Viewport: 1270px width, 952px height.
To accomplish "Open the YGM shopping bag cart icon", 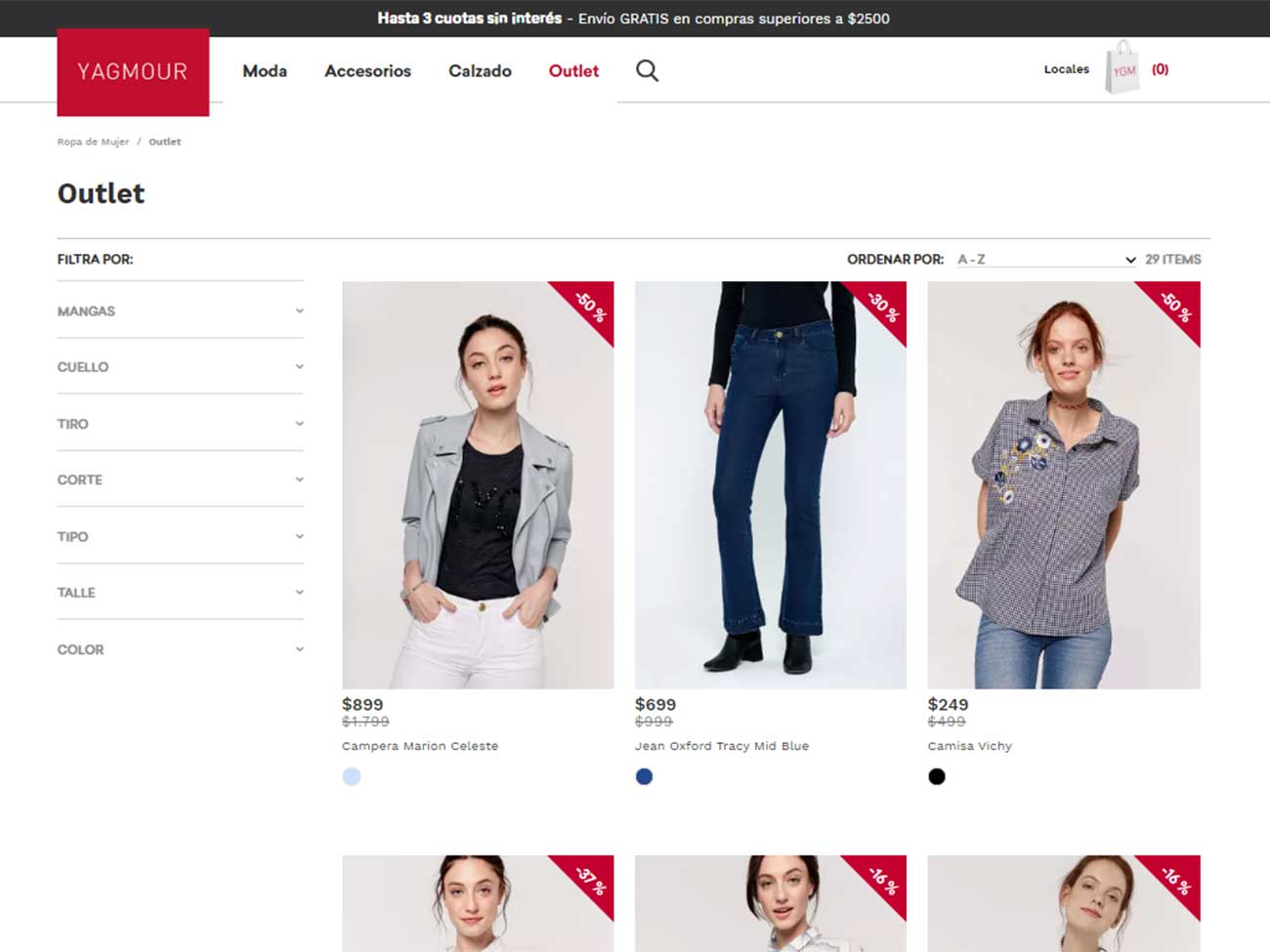I will pyautogui.click(x=1122, y=67).
